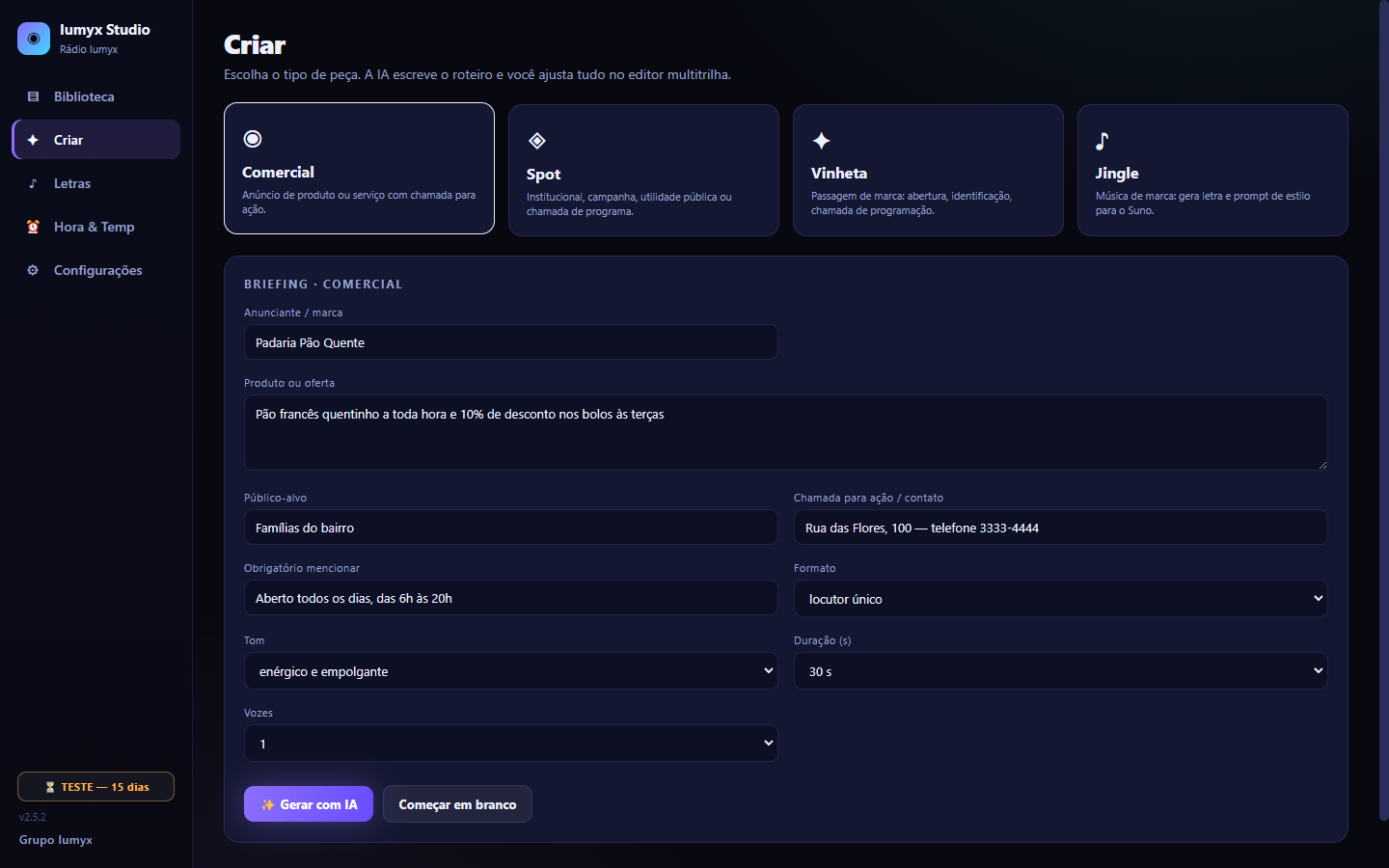Click the TESTE — 15 dias badge
The width and height of the screenshot is (1389, 868).
pos(95,787)
